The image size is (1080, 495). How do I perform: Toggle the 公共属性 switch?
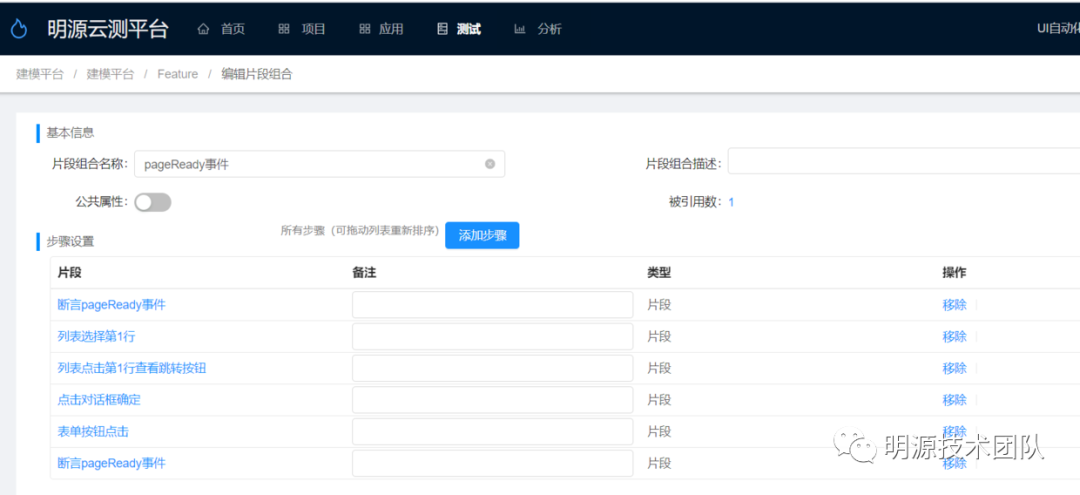click(153, 202)
